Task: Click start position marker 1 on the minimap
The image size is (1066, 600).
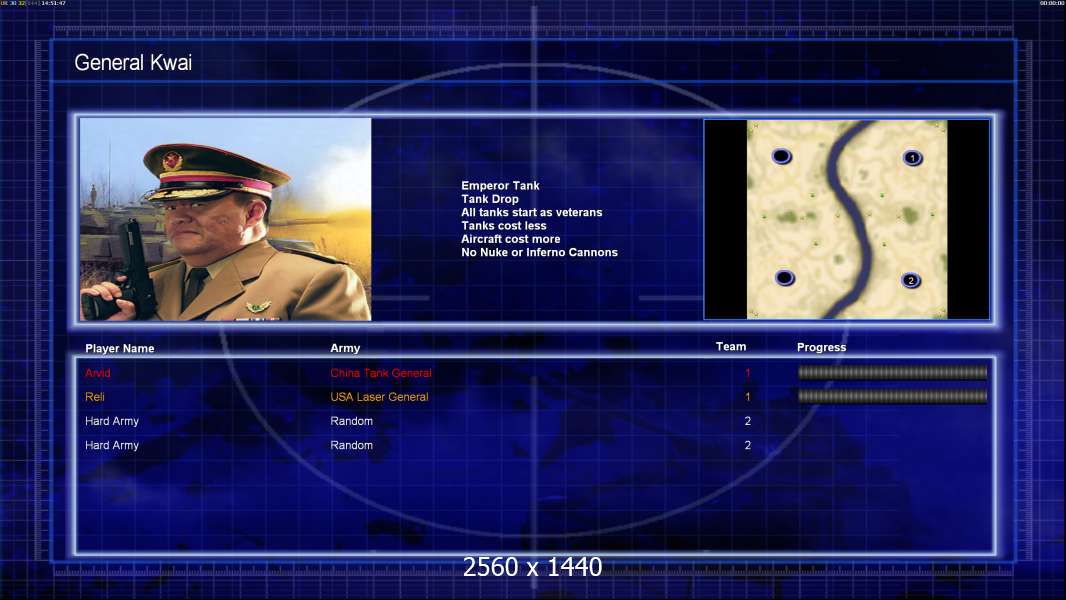Action: tap(912, 158)
